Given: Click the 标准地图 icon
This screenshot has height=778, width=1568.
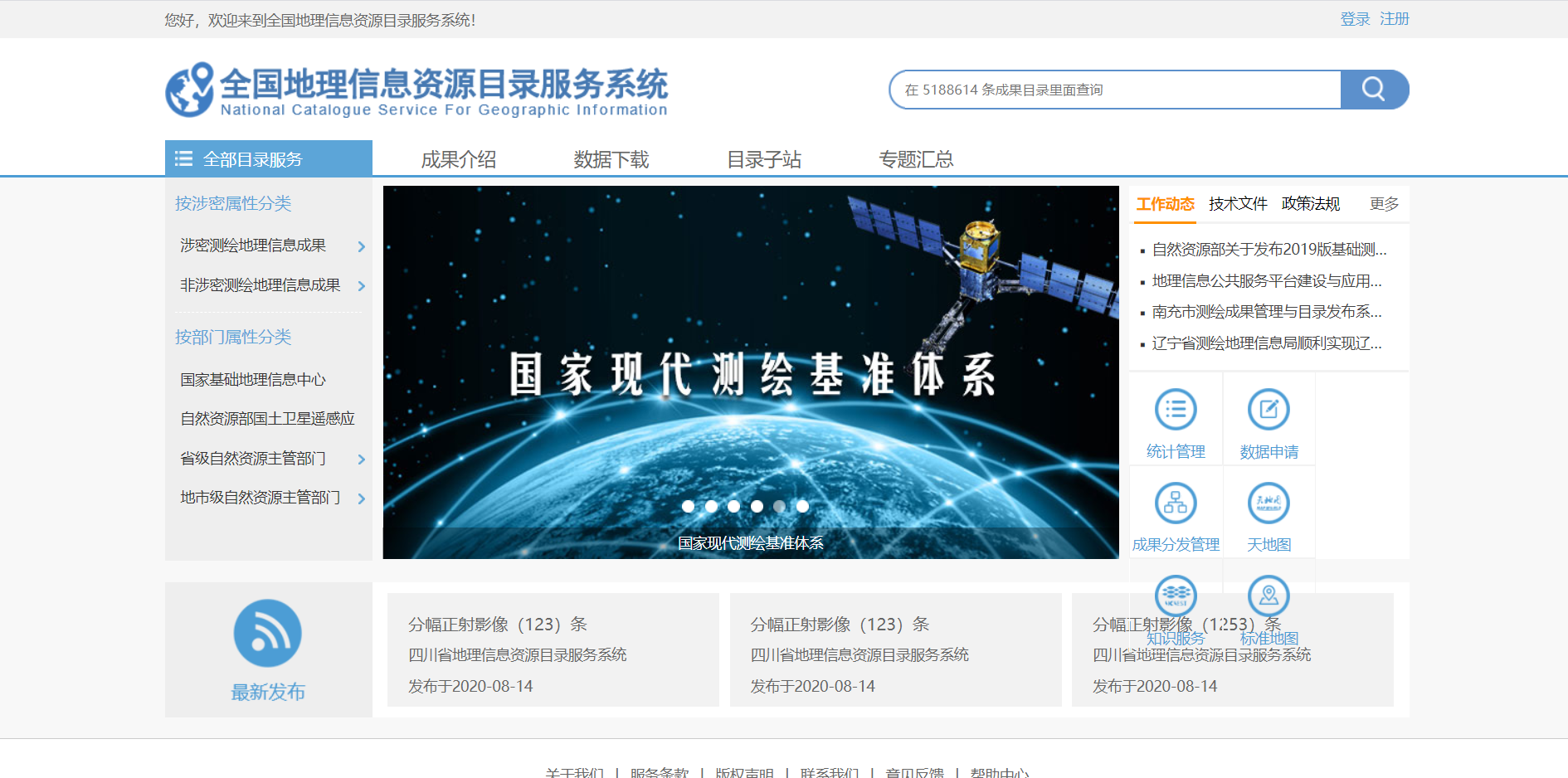Looking at the screenshot, I should [1269, 596].
